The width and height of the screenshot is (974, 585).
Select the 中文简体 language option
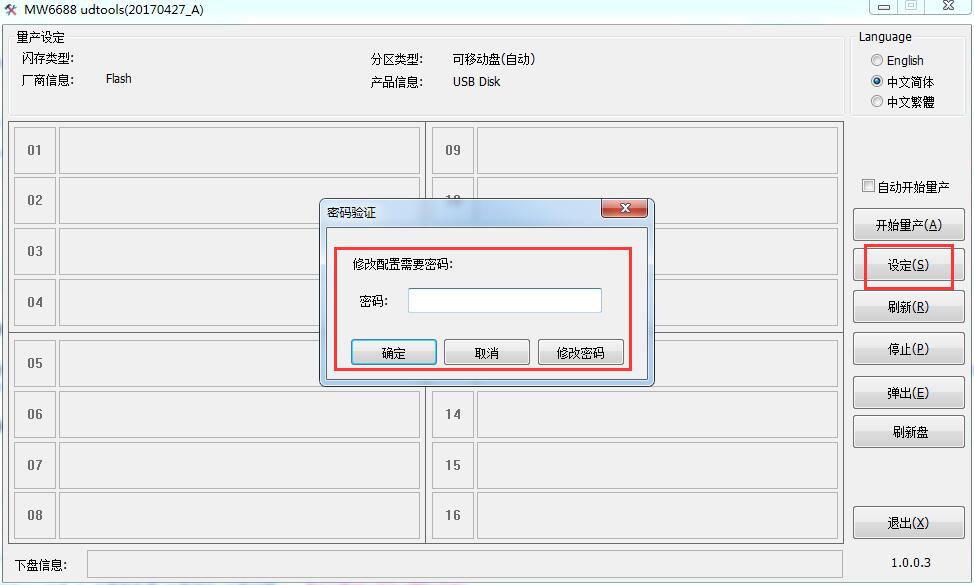(x=876, y=81)
